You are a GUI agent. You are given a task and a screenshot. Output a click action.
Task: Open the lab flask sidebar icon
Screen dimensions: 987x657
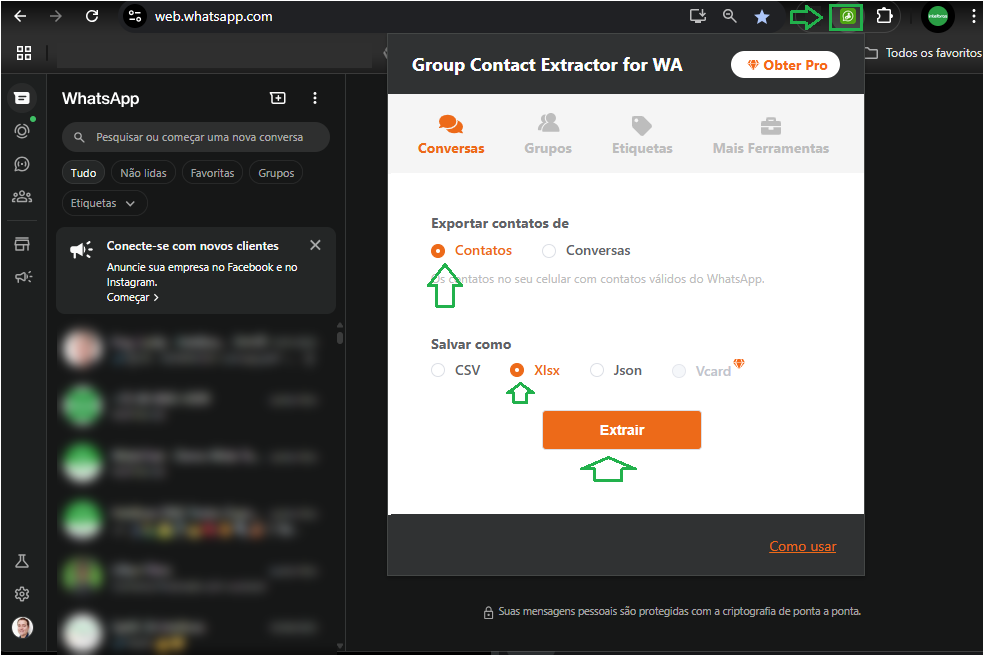(x=22, y=561)
